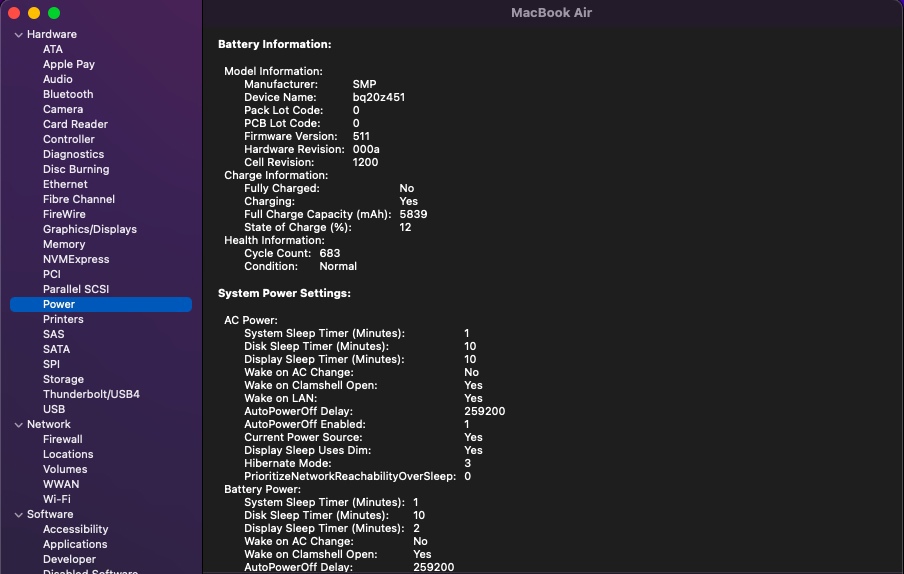Open FireWire details

(x=64, y=214)
